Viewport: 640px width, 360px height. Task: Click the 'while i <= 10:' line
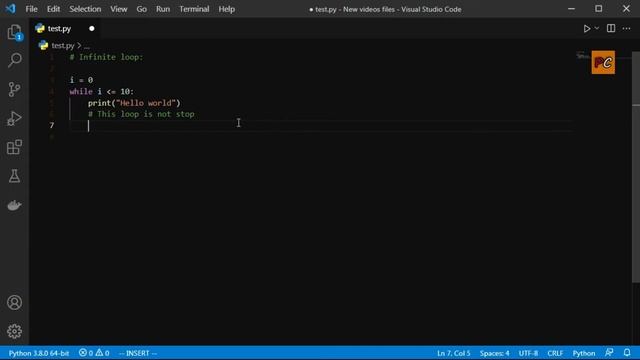click(x=102, y=91)
